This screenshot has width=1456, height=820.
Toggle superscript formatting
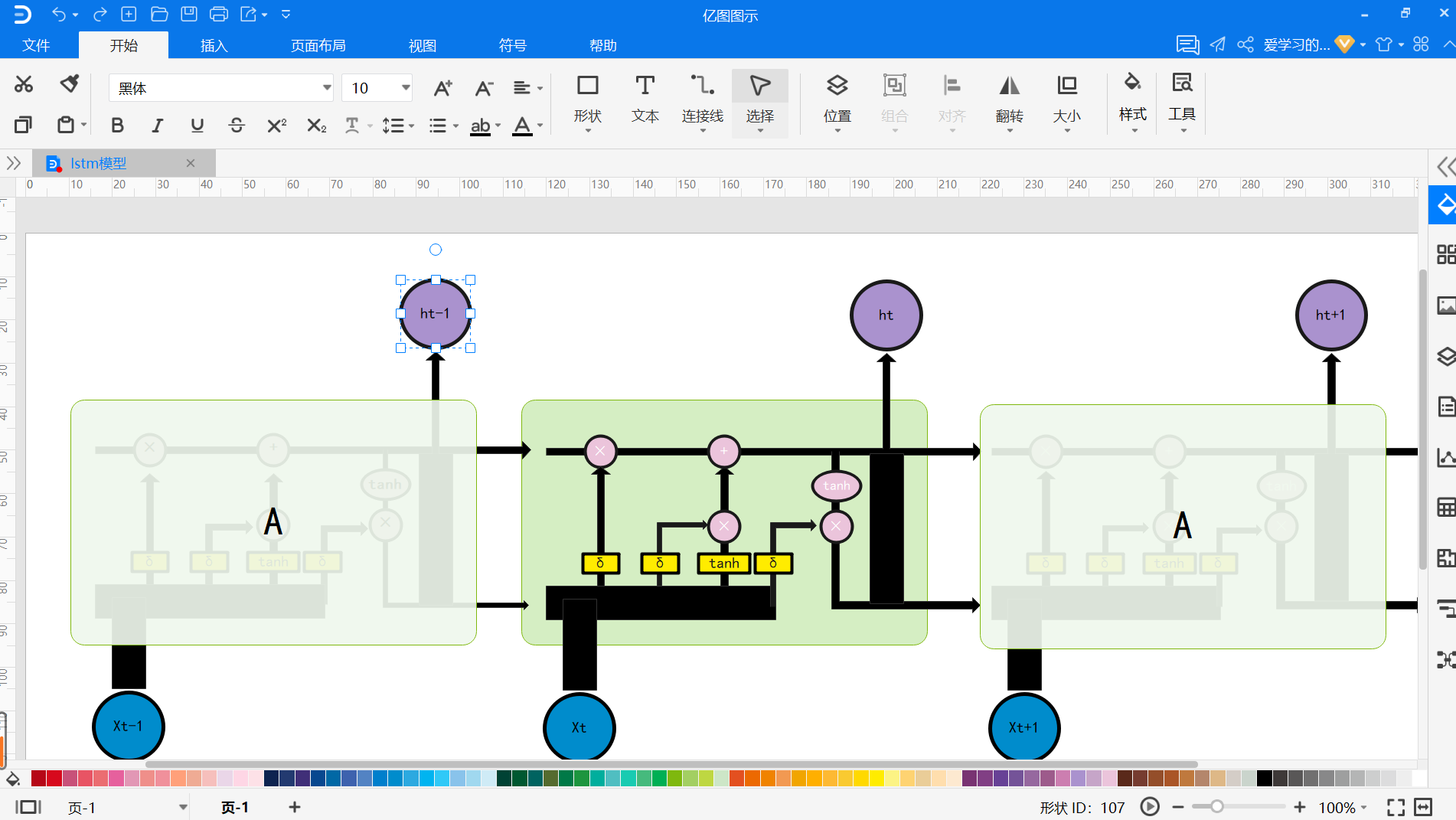coord(276,125)
